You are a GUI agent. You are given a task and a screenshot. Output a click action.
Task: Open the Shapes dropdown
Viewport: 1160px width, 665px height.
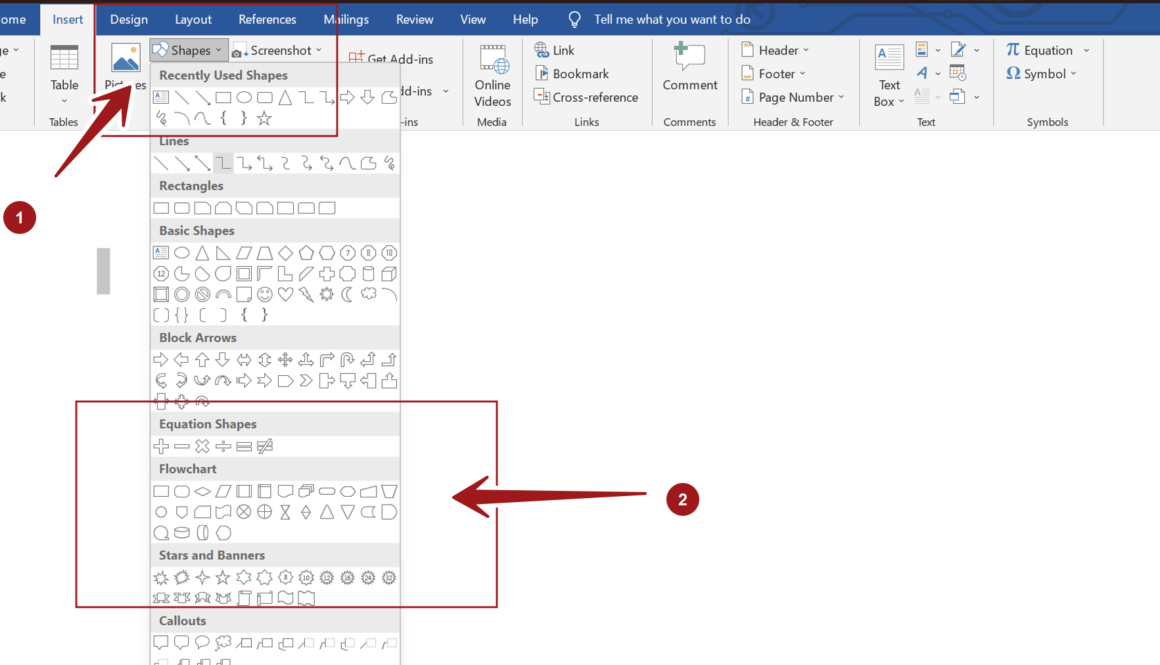186,50
